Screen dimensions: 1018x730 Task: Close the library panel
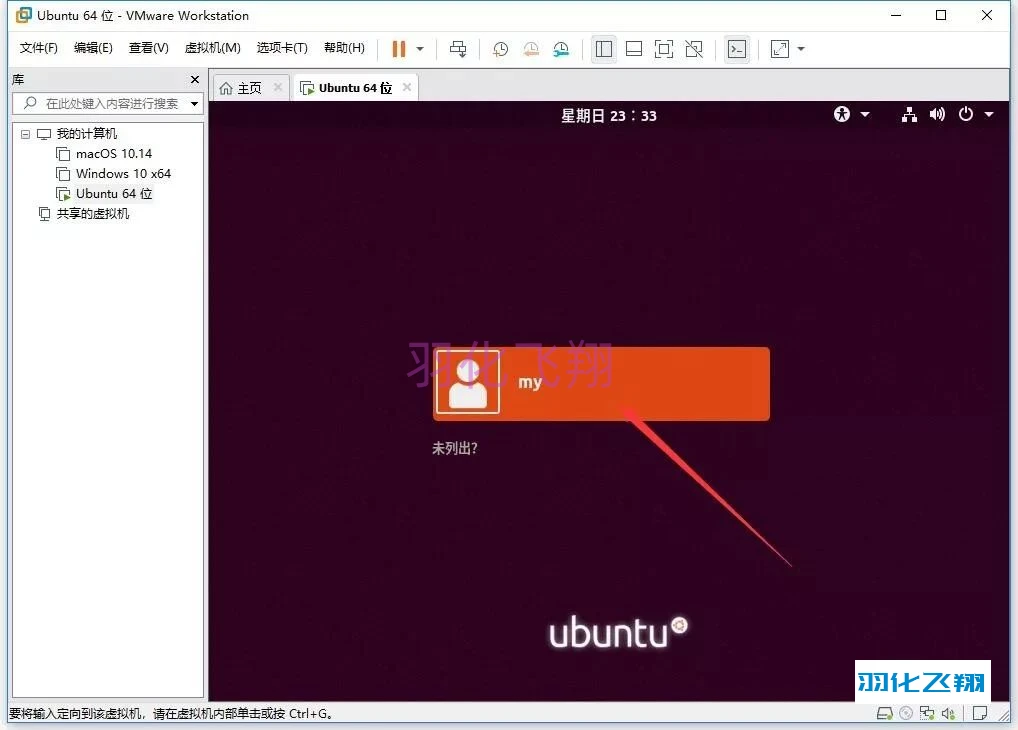click(195, 79)
